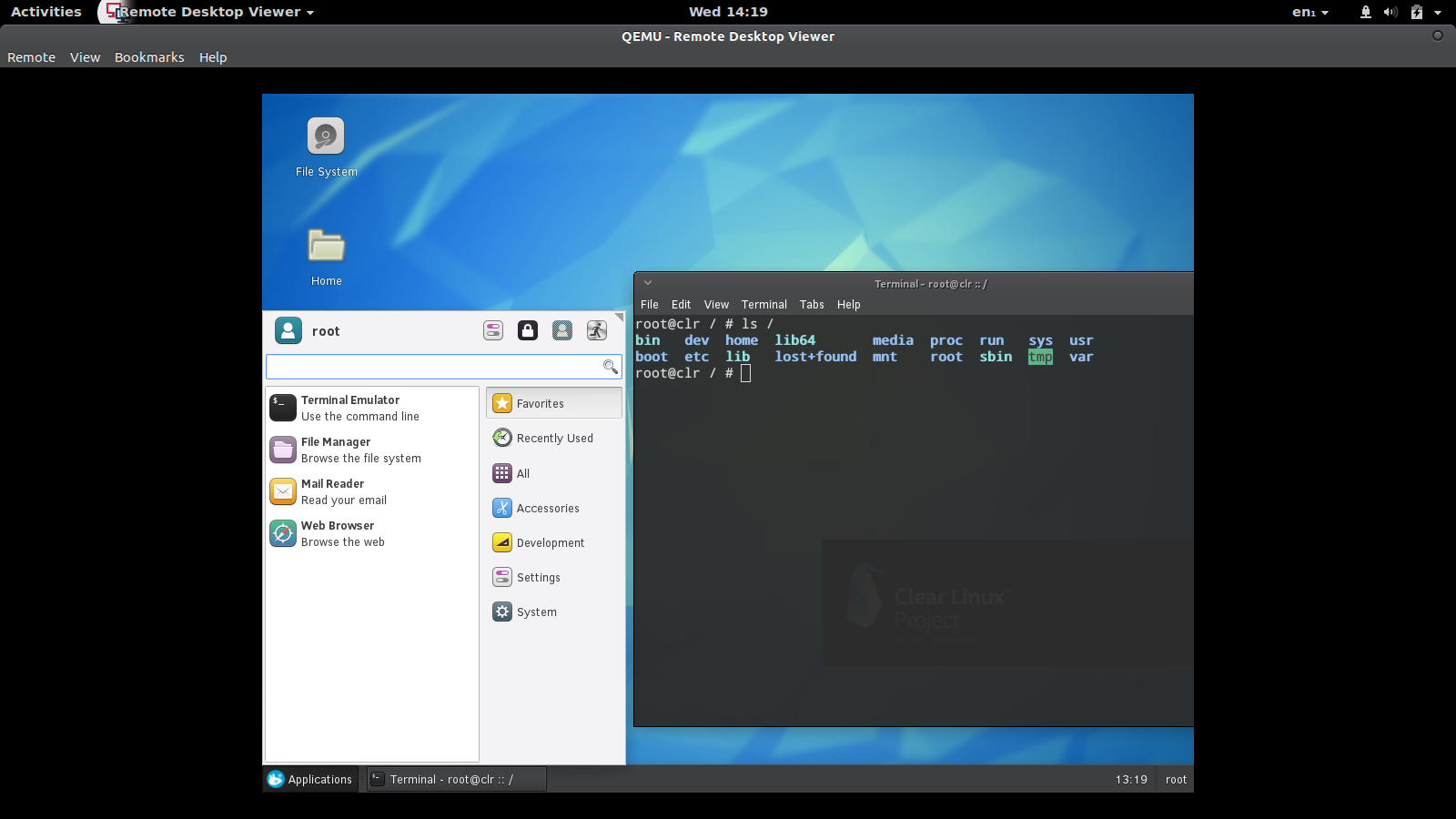Click the 'usr' entry in terminal output
Image resolution: width=1456 pixels, height=819 pixels.
coord(1081,340)
